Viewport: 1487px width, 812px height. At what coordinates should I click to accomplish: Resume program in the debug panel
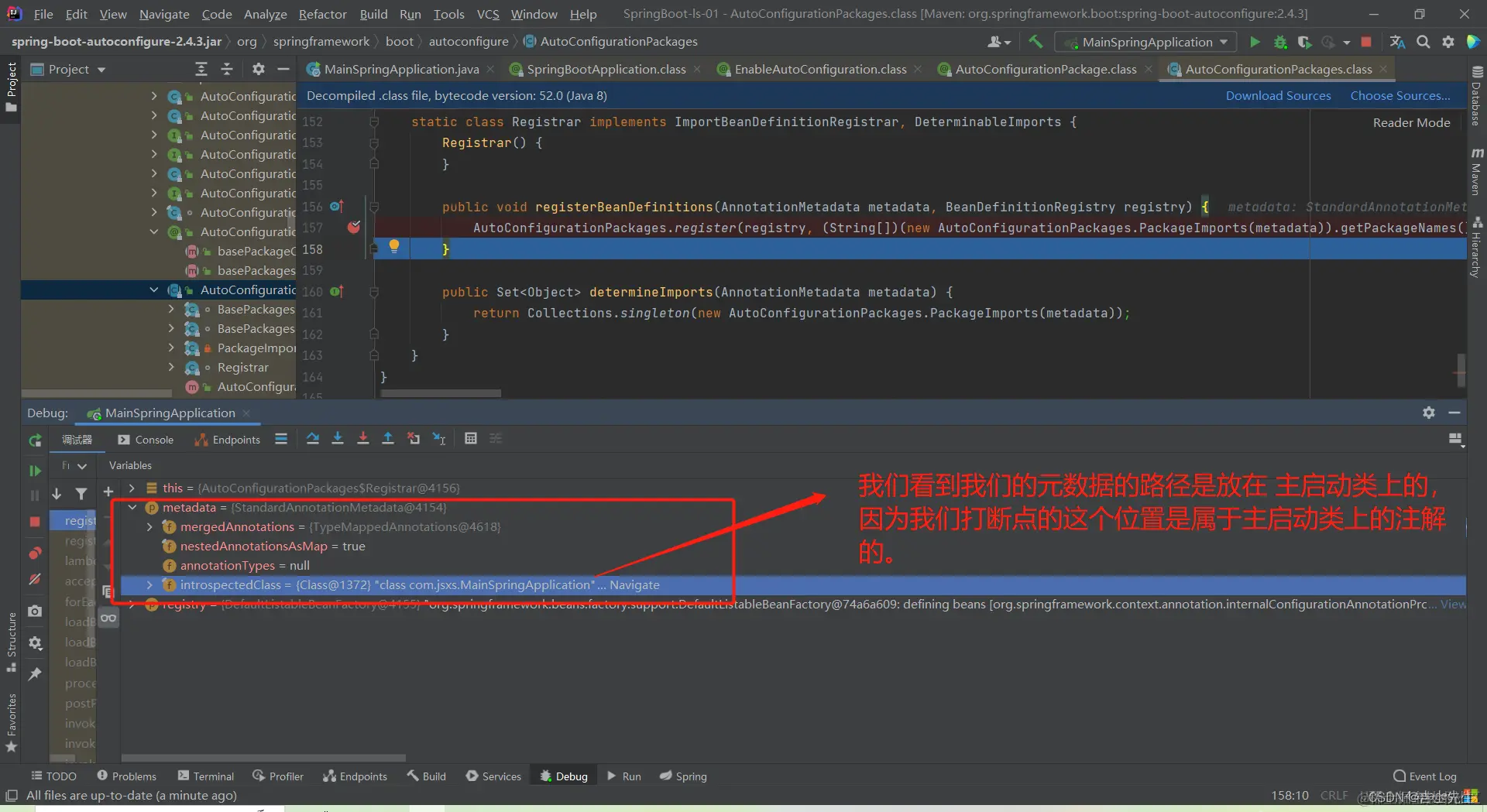click(35, 471)
